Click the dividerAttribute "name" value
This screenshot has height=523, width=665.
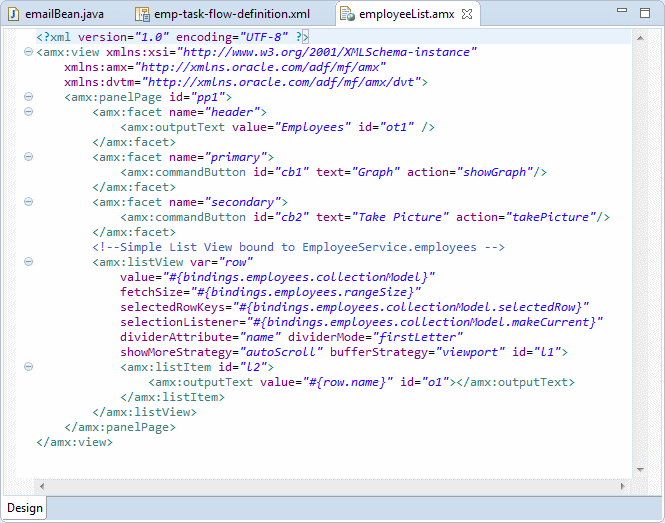260,337
